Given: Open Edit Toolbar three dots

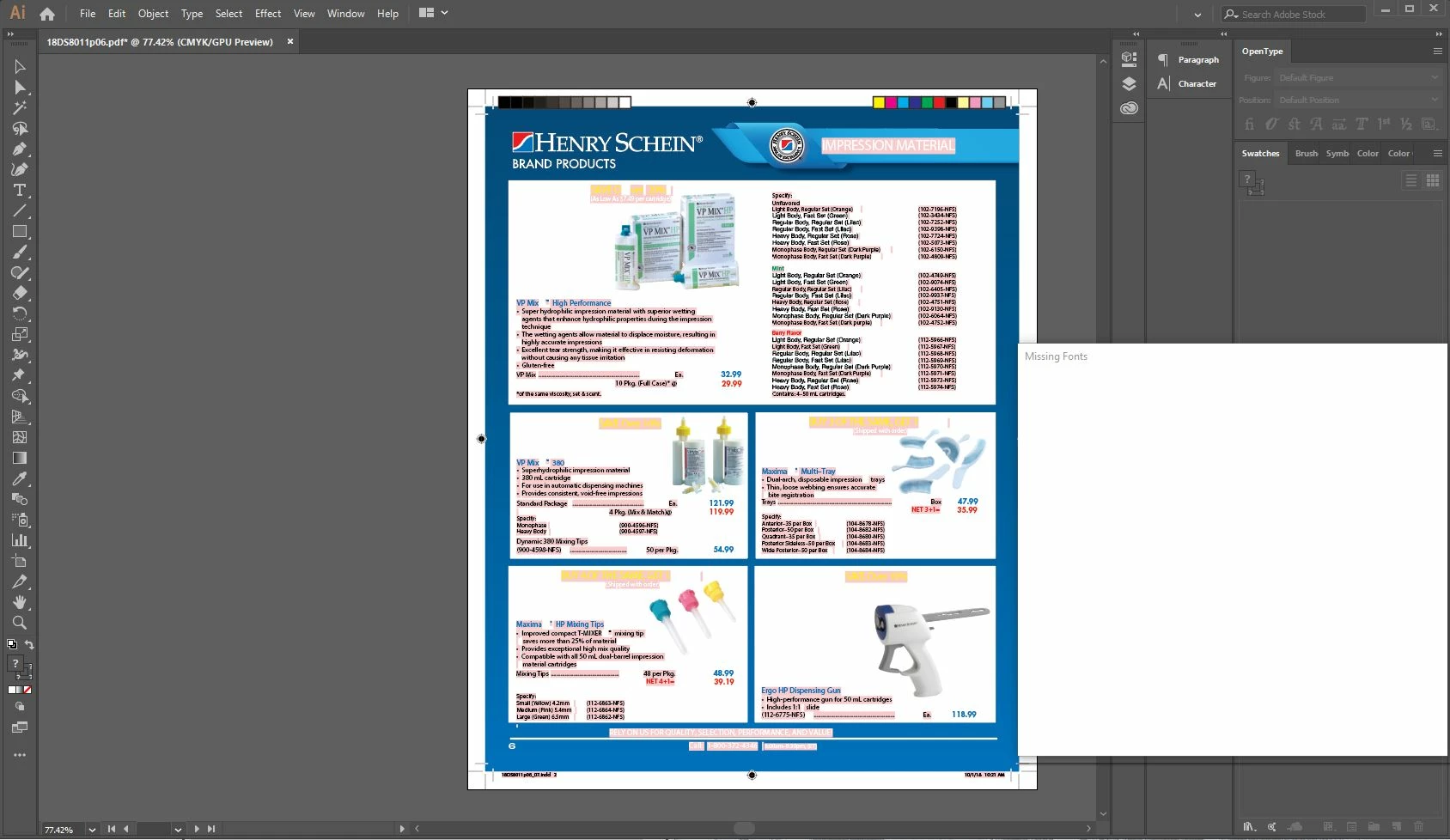Looking at the screenshot, I should tap(20, 756).
